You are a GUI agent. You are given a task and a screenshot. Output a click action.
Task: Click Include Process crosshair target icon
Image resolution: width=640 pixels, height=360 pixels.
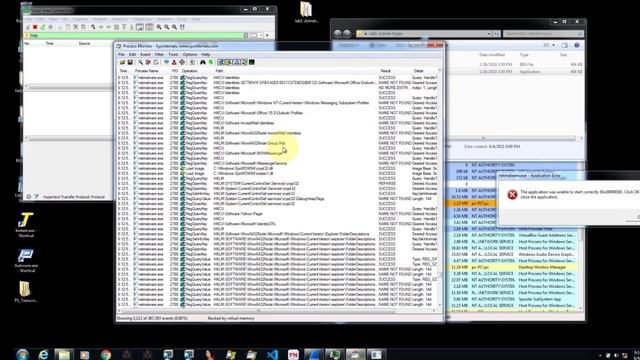(x=182, y=62)
